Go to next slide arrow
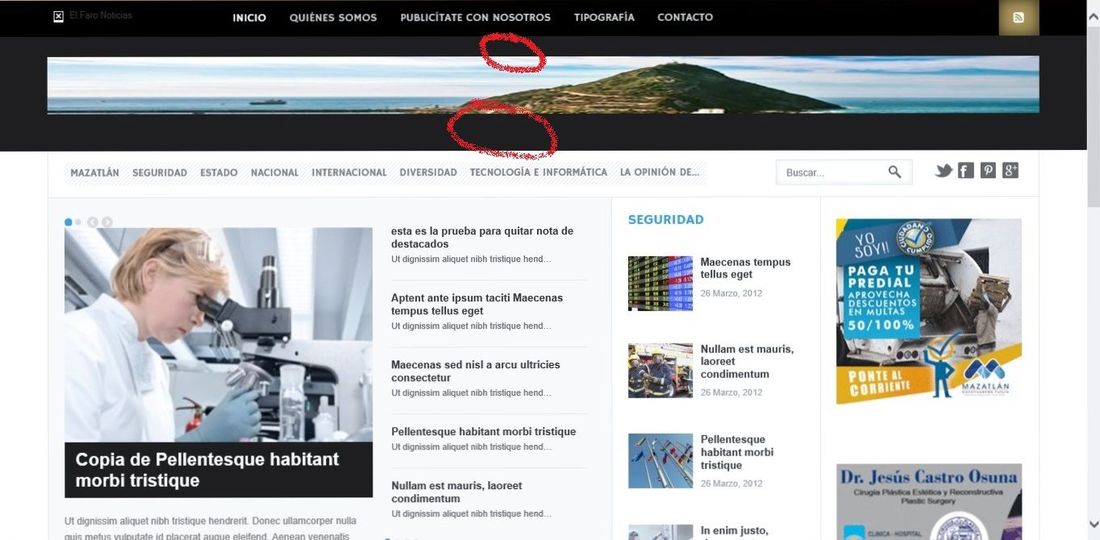The image size is (1100, 540). click(x=107, y=222)
